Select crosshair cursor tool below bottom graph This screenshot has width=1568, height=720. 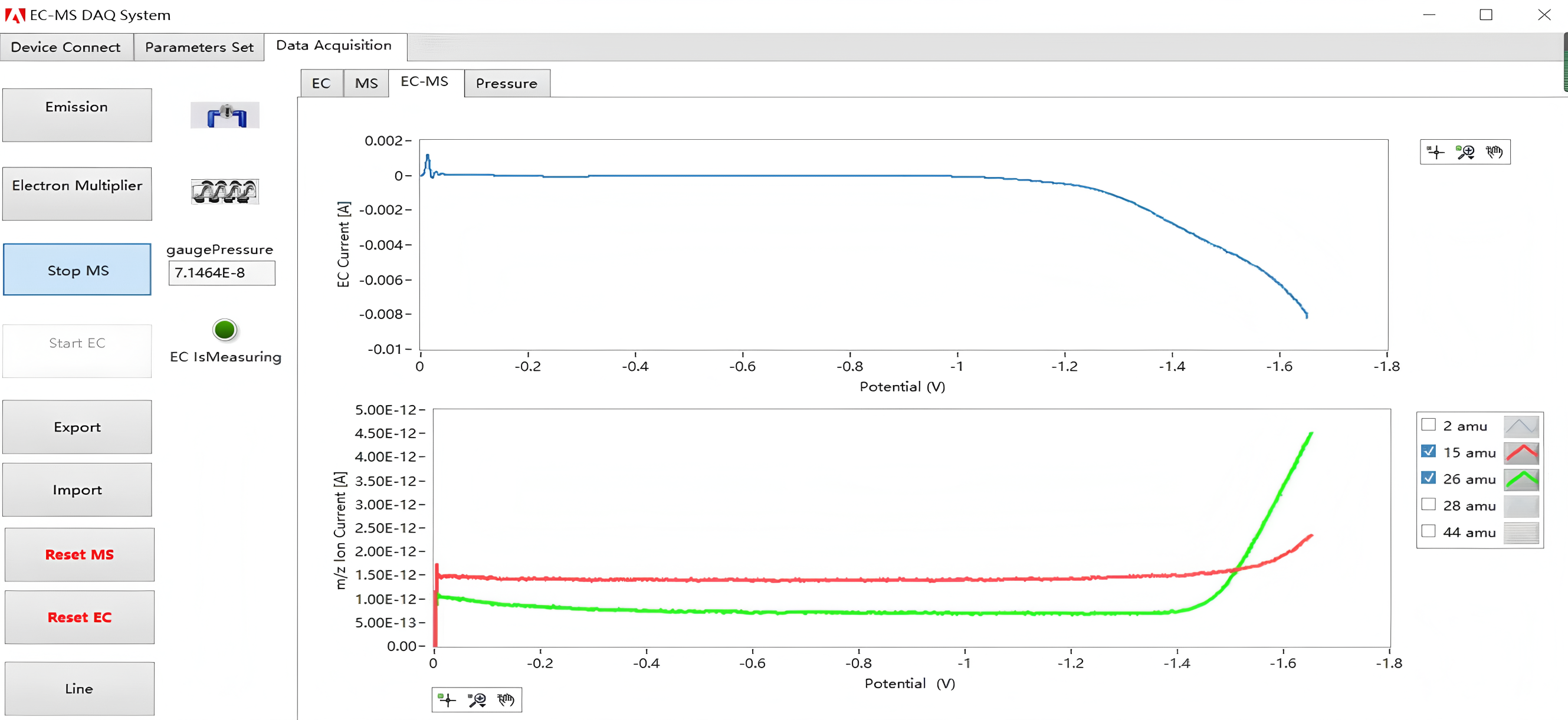pyautogui.click(x=447, y=700)
